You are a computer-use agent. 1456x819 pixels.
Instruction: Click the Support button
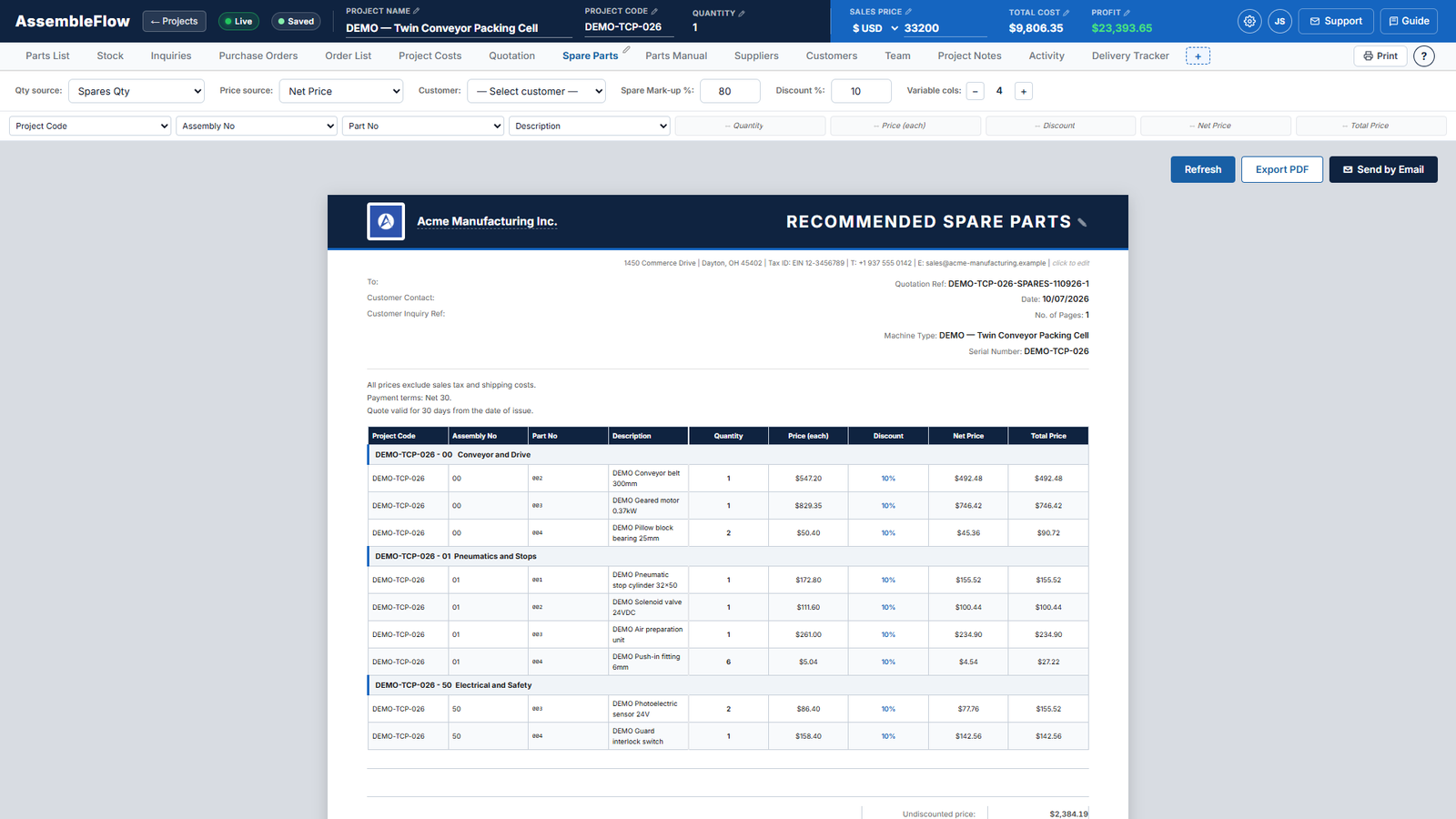click(1335, 21)
